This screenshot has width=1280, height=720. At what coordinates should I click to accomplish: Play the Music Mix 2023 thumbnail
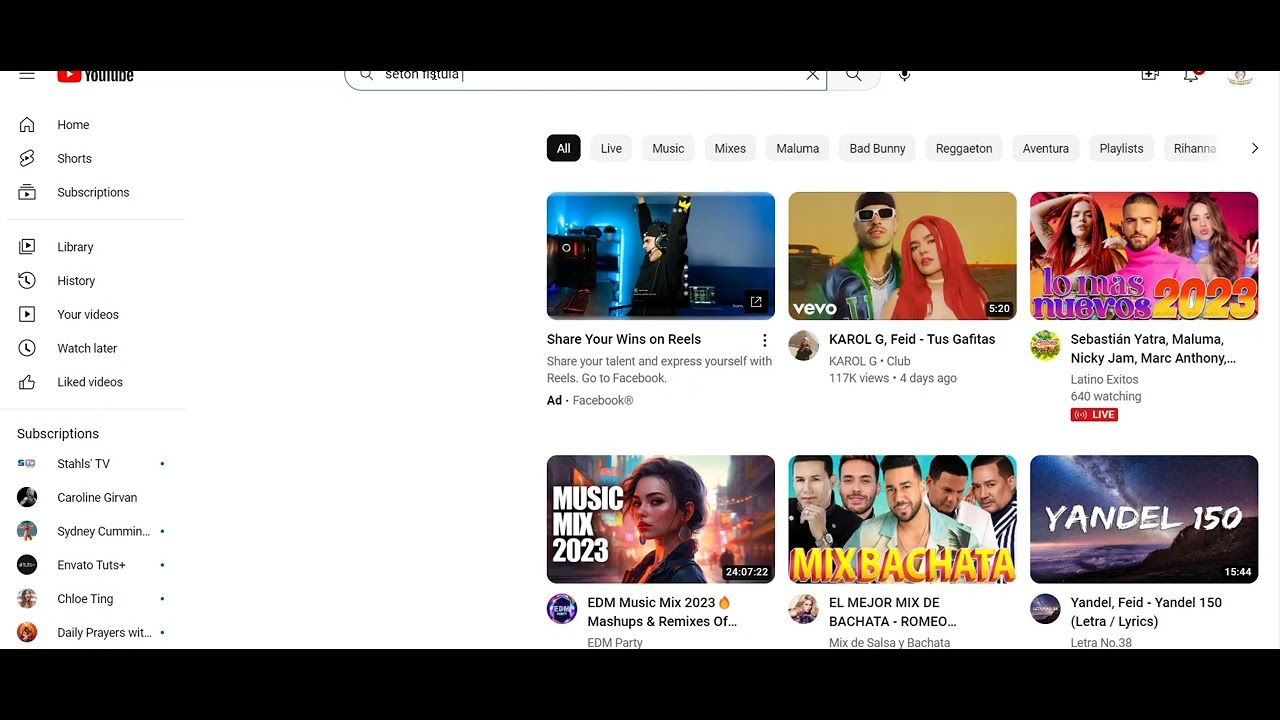[661, 519]
